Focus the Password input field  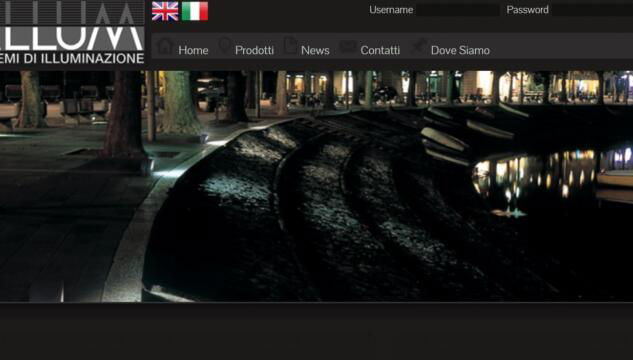click(592, 10)
